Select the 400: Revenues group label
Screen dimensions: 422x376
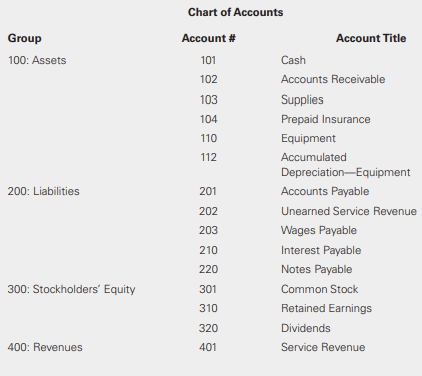coord(45,347)
